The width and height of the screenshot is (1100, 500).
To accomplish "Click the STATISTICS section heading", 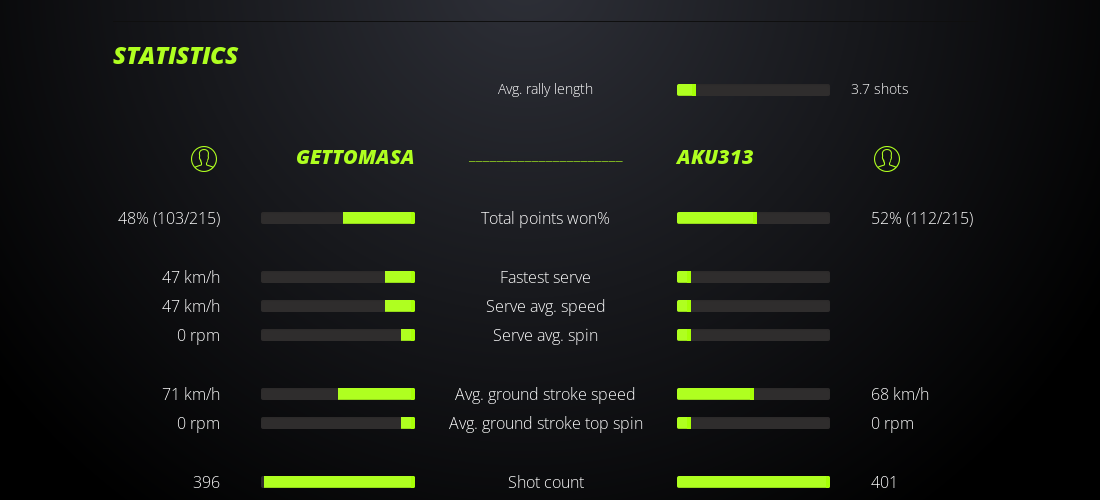I will point(175,56).
